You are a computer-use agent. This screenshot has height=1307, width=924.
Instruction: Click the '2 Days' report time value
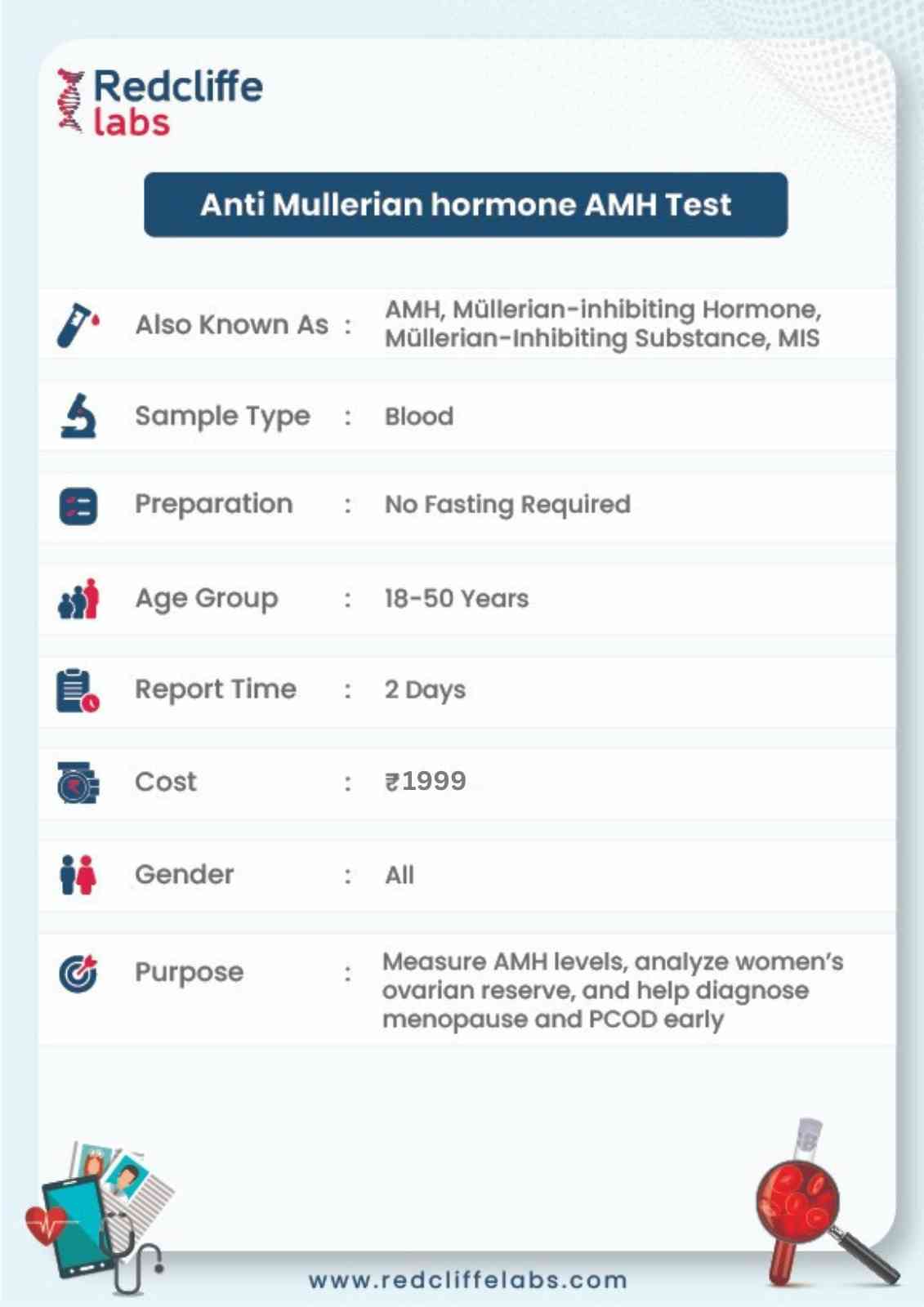pyautogui.click(x=425, y=689)
